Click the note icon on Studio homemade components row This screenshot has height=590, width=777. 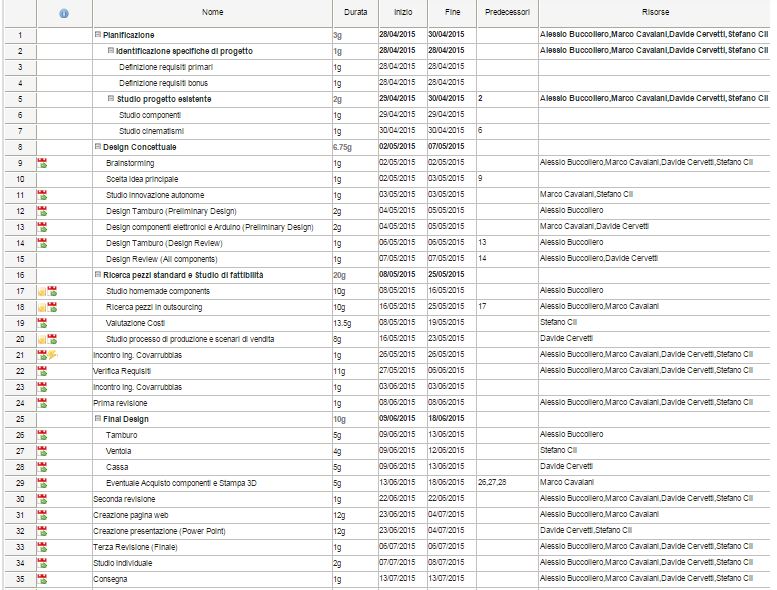click(x=42, y=292)
